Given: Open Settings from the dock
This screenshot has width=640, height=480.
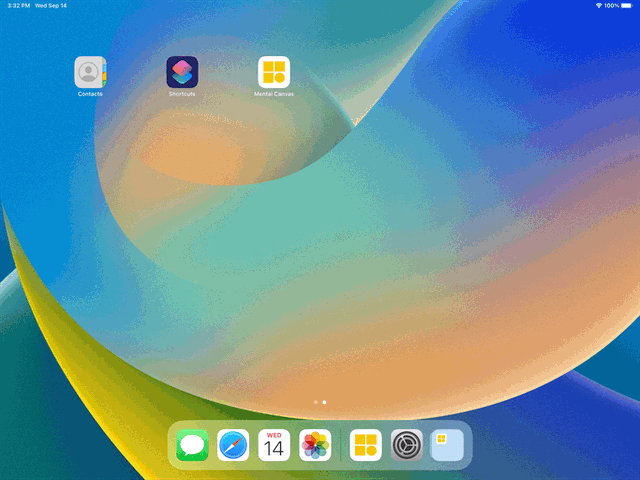Looking at the screenshot, I should [x=407, y=445].
